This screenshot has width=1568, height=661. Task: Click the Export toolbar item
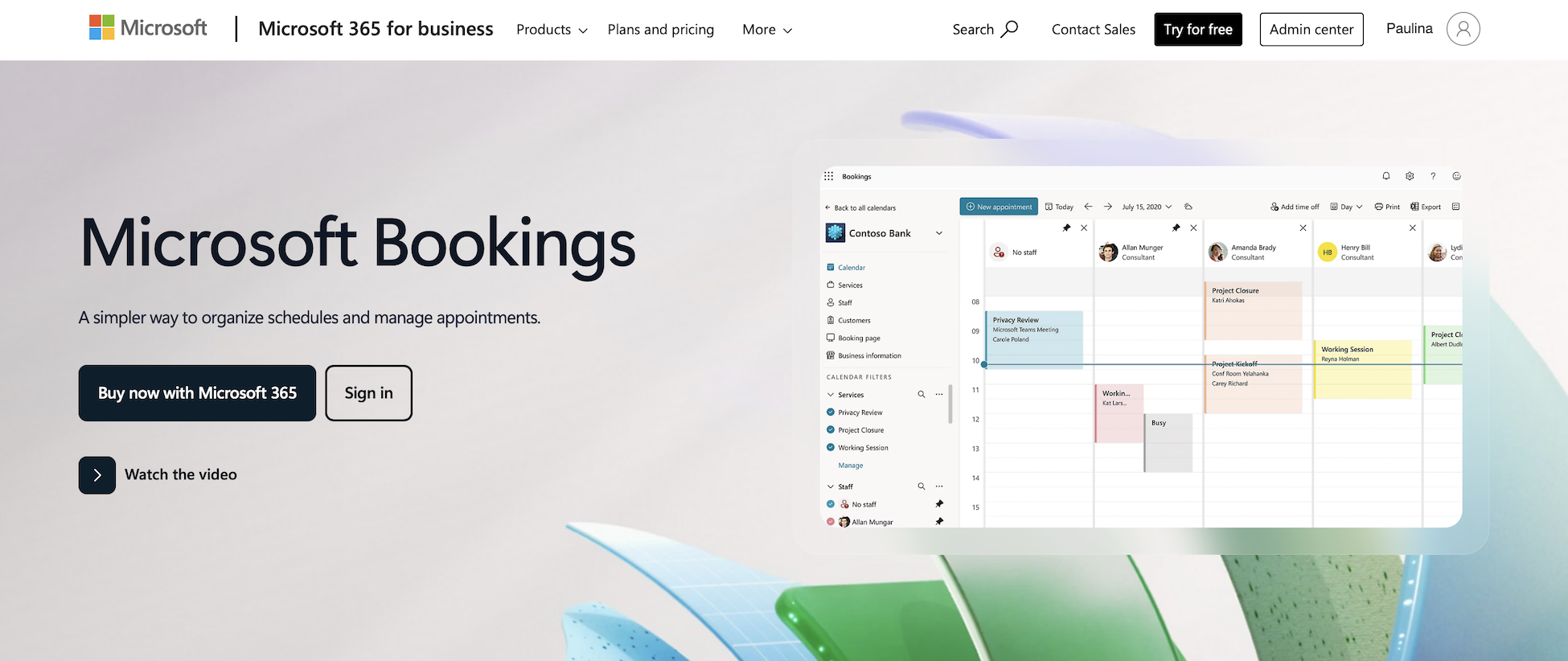point(1426,207)
